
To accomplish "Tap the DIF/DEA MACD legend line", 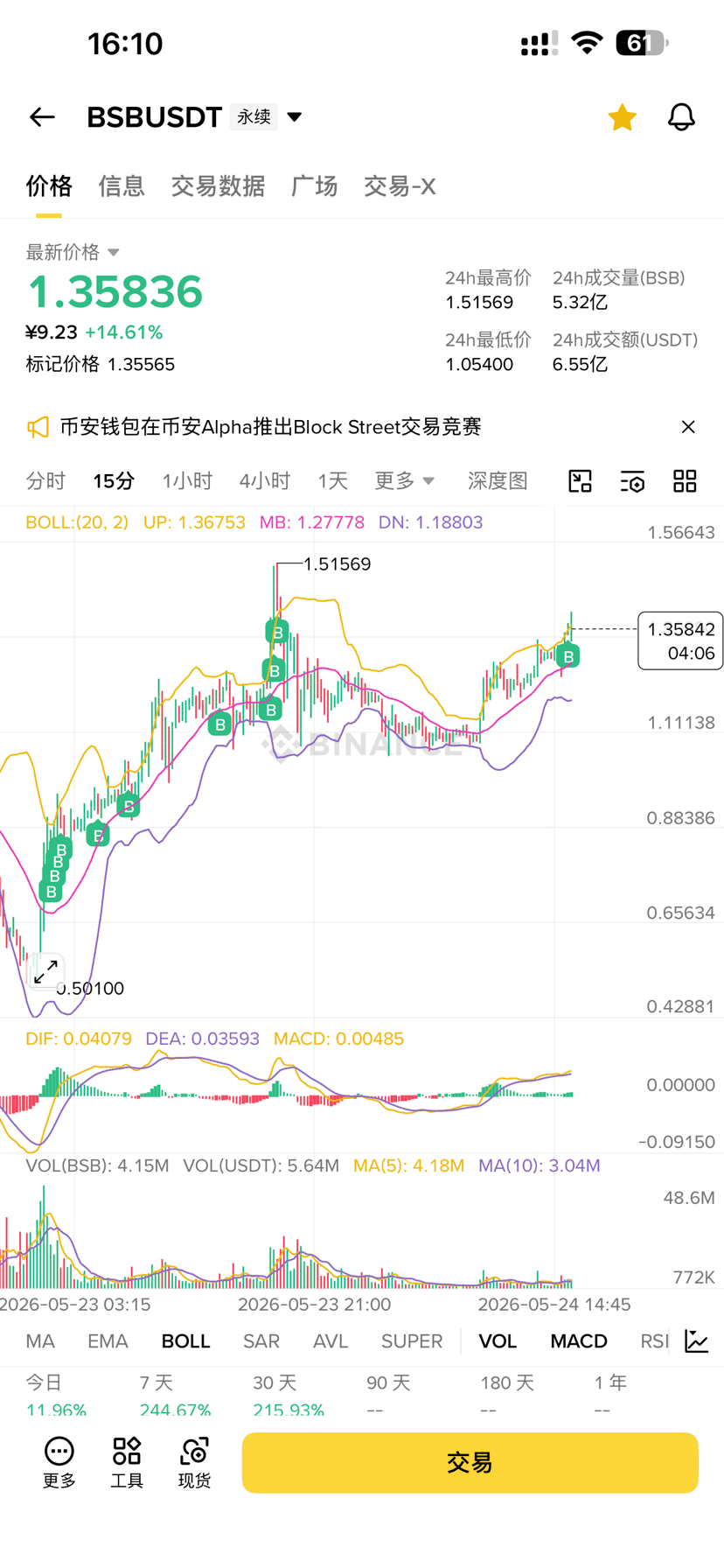I will 214,1039.
